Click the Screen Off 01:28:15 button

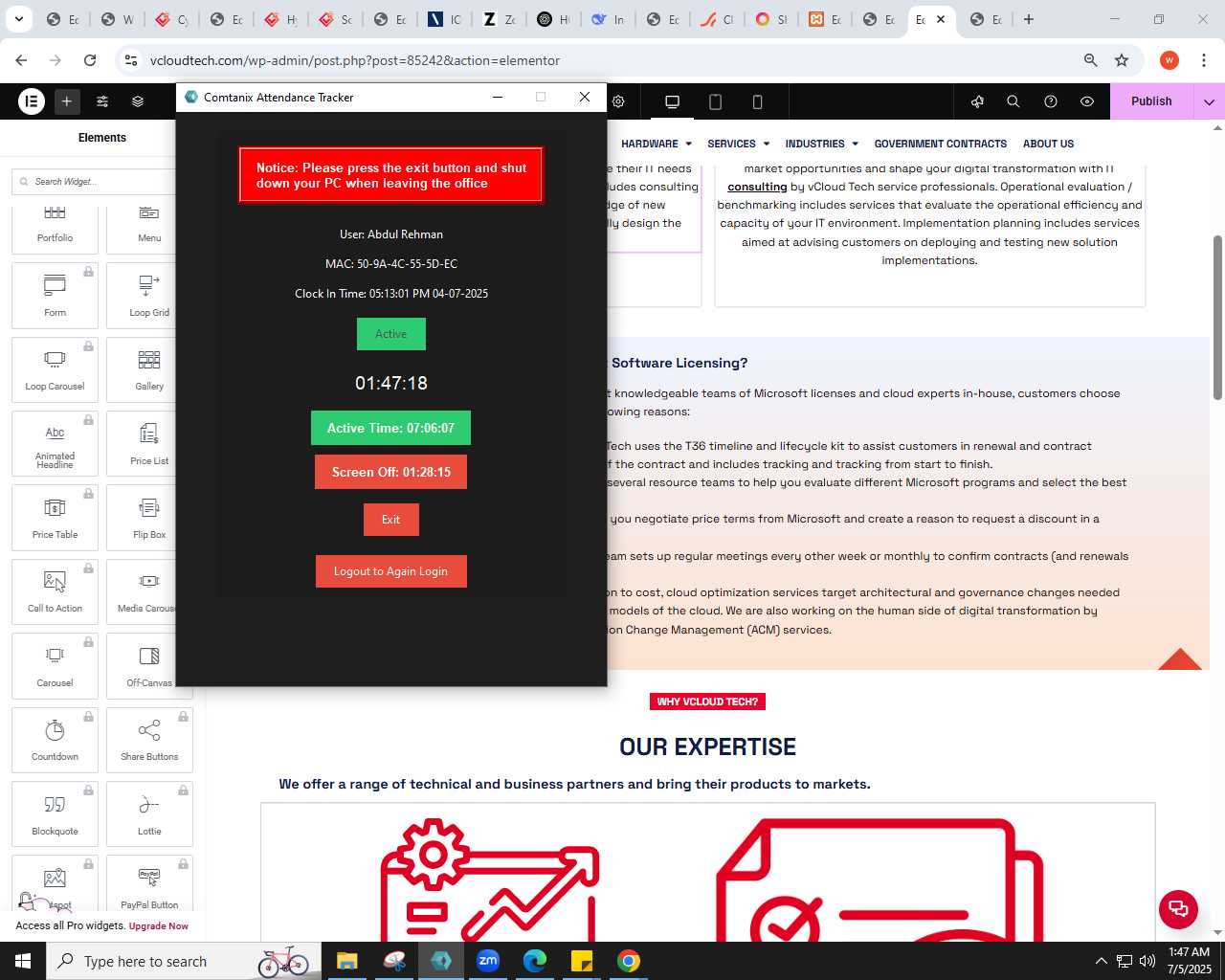pyautogui.click(x=390, y=472)
